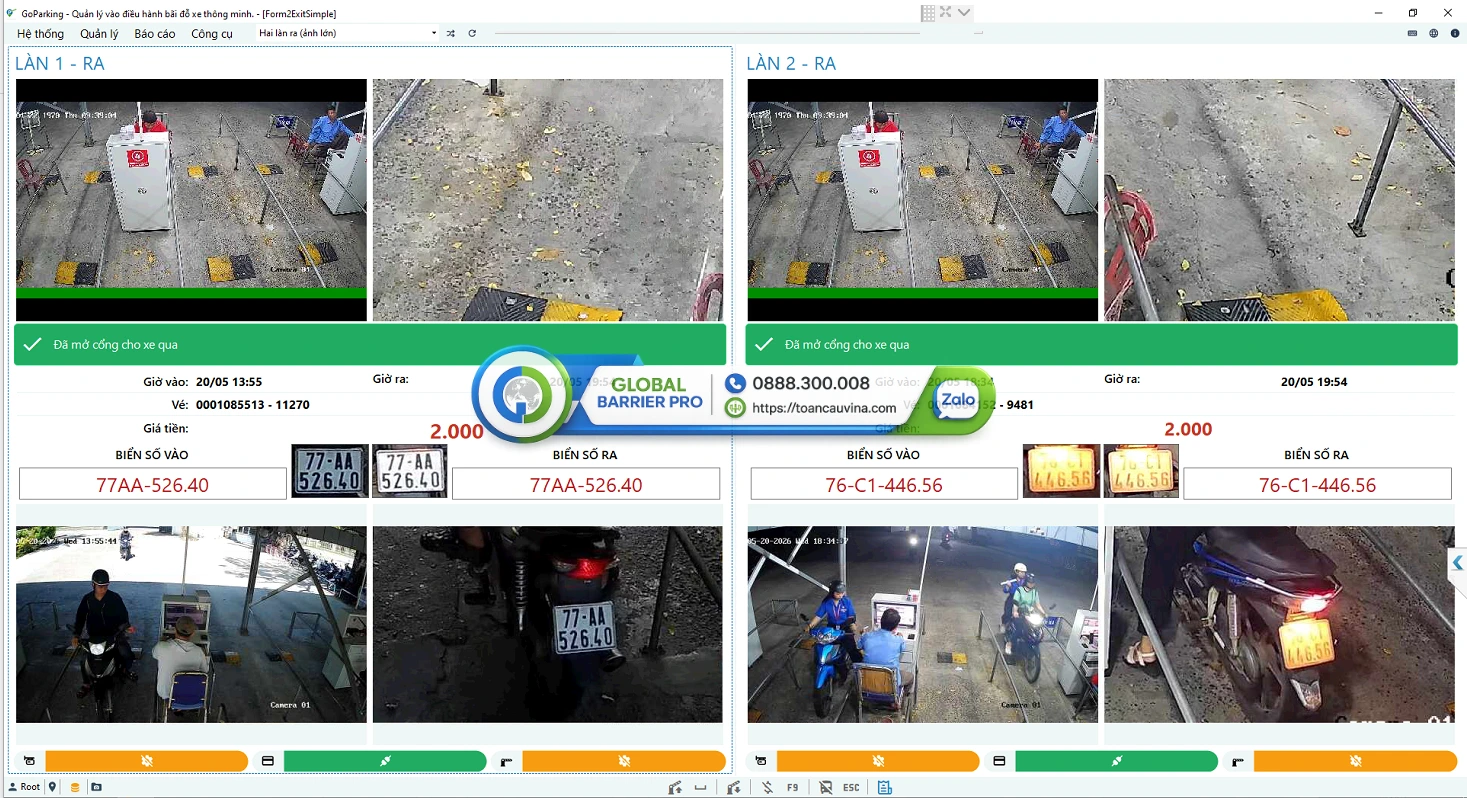Open Làn 2 exit yellow plate crop thumbnail

[x=1141, y=471]
